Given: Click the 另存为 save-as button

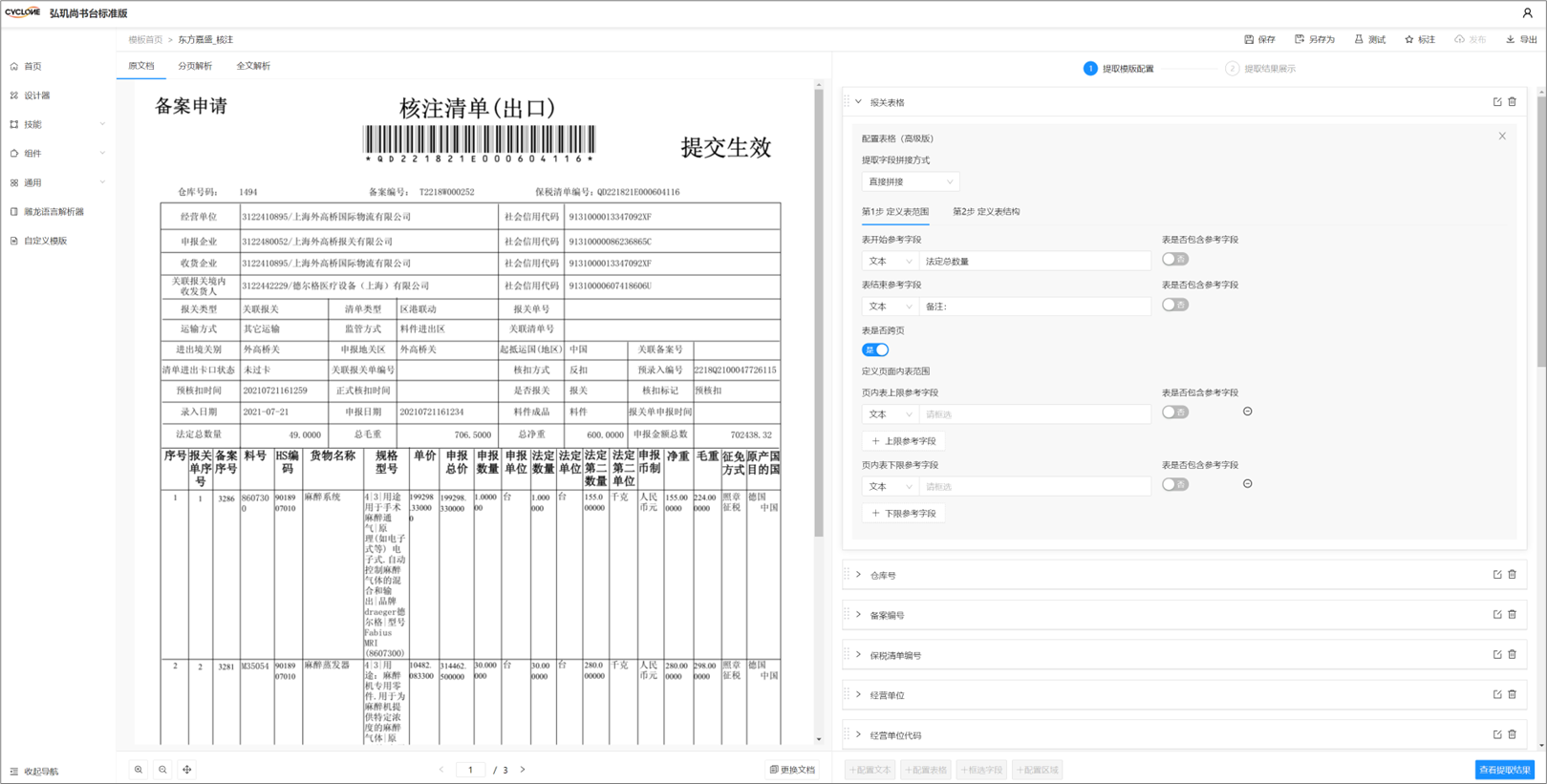Looking at the screenshot, I should click(1314, 39).
